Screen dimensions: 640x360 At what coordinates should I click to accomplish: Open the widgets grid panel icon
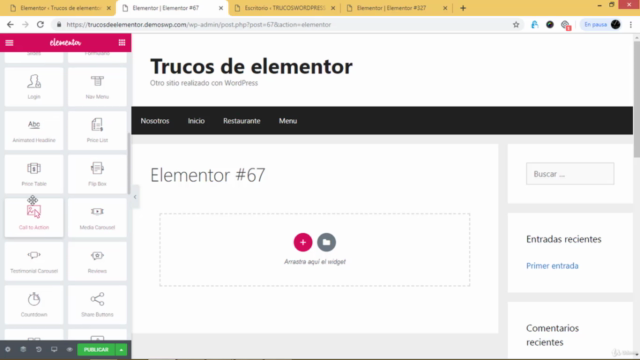(122, 42)
